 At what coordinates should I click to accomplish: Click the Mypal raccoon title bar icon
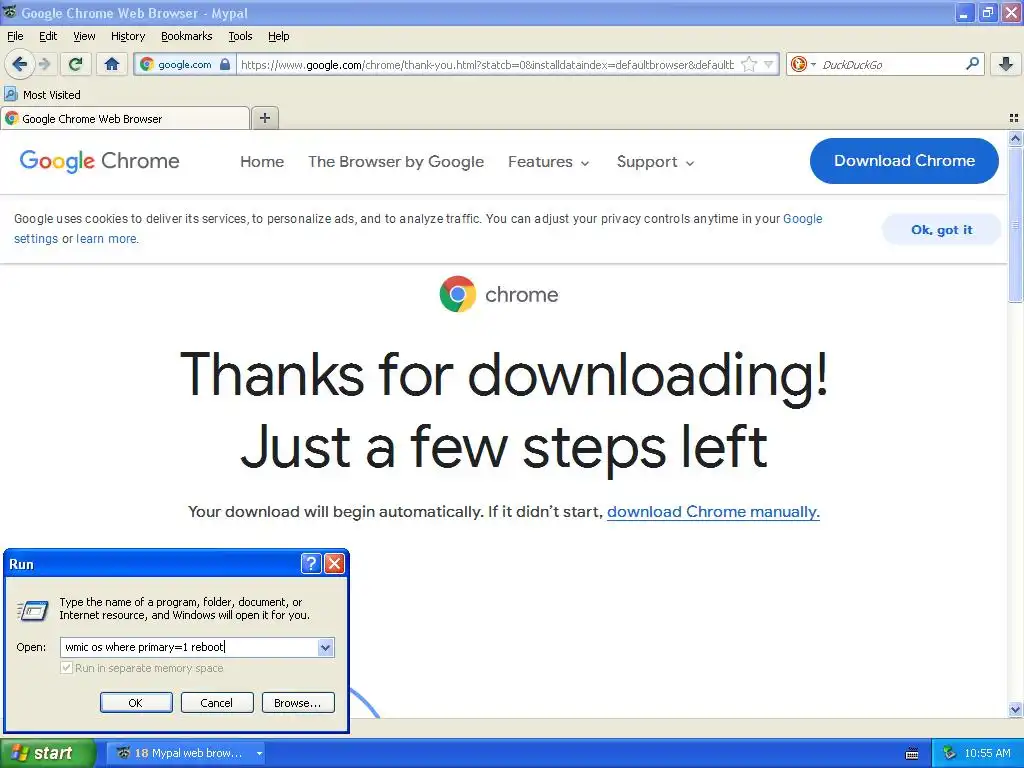[9, 12]
